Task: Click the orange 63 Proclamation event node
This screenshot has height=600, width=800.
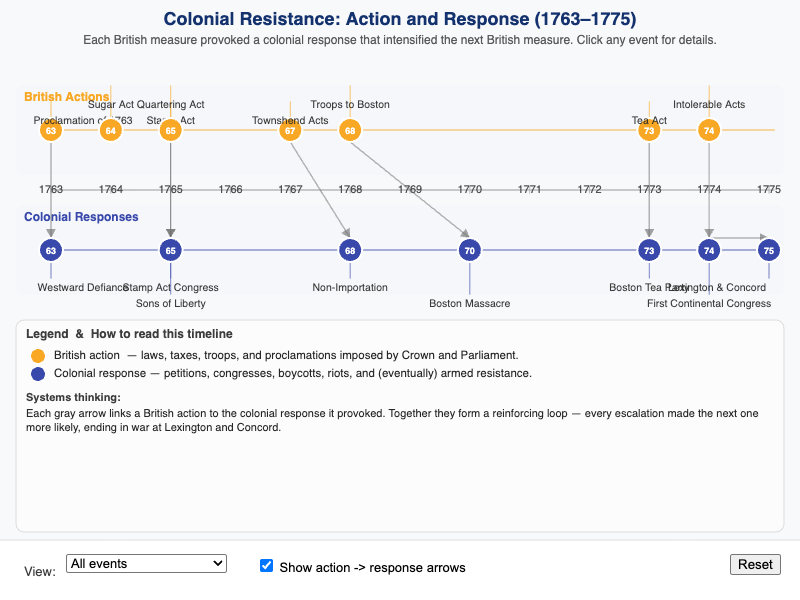Action: (x=51, y=131)
